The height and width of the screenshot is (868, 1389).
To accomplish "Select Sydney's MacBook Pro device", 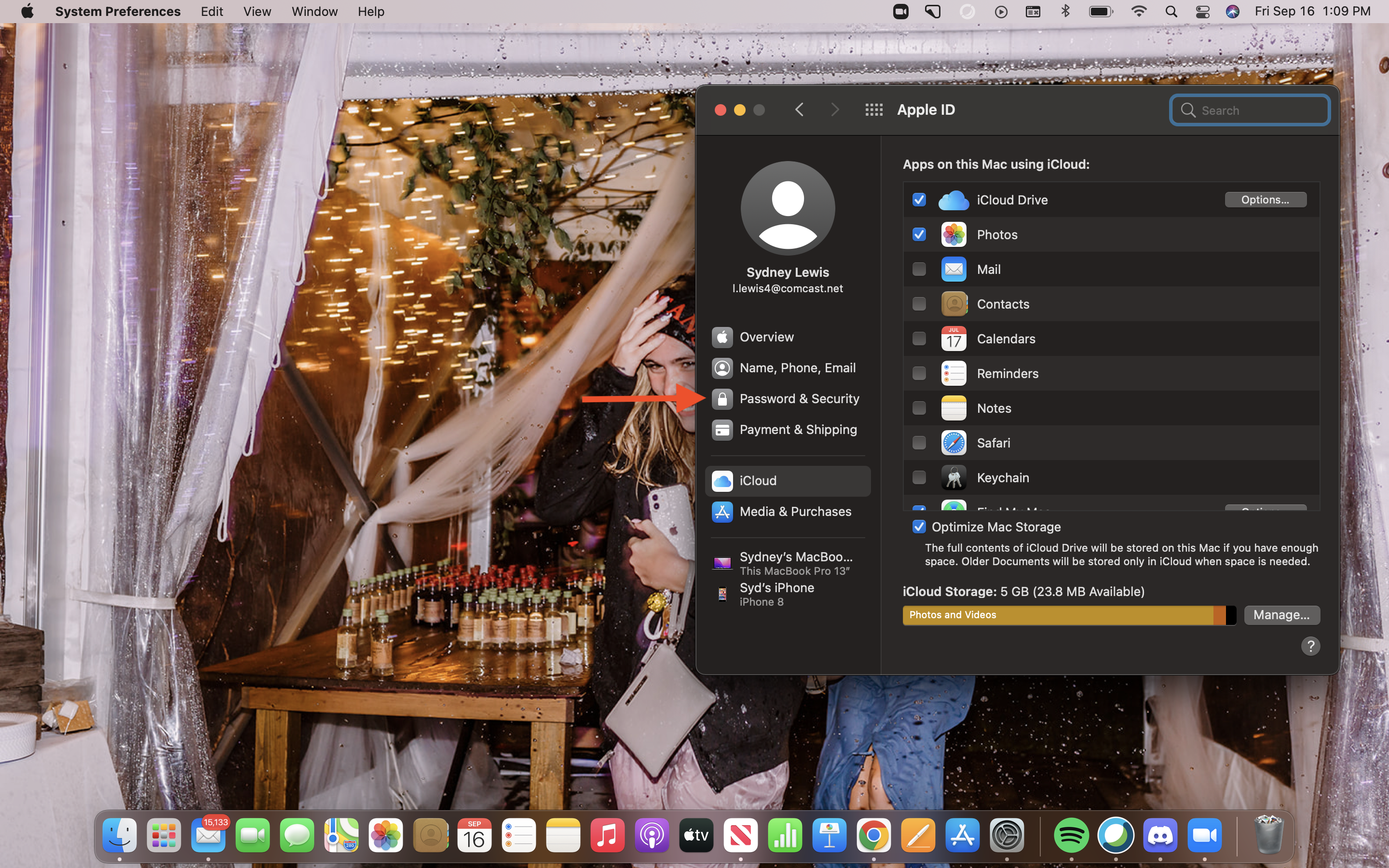I will click(788, 563).
